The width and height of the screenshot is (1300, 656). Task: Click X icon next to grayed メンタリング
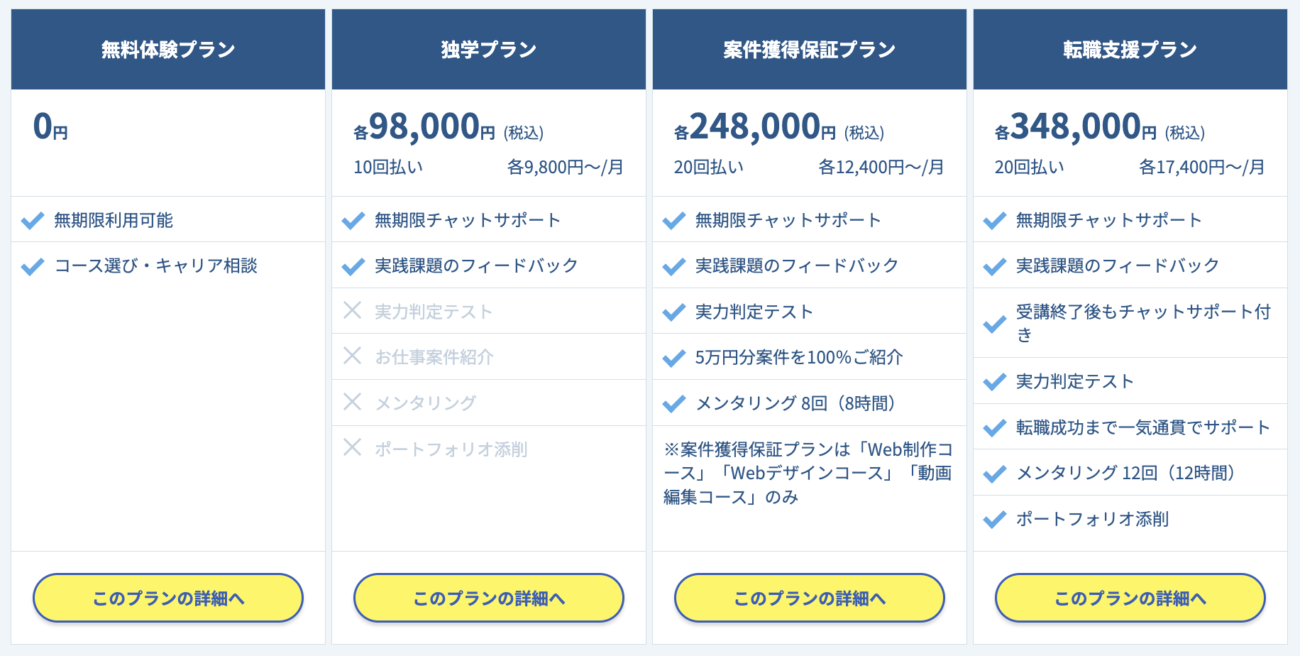tap(352, 402)
